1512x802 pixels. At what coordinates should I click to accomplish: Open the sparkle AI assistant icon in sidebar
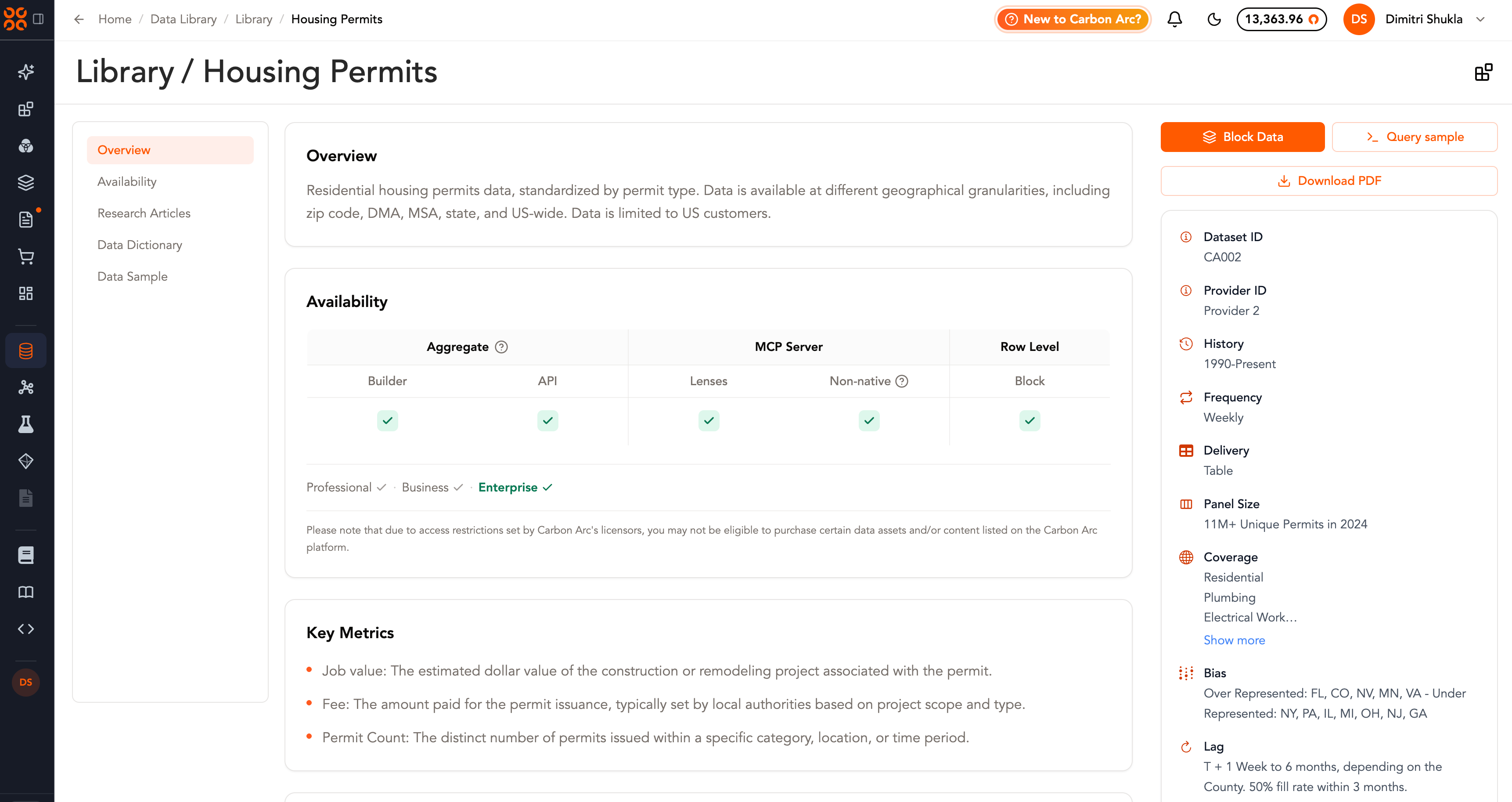(26, 72)
